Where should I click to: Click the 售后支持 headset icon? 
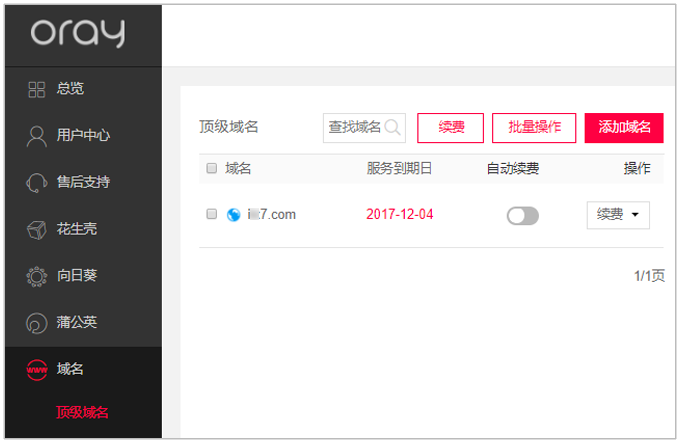pyautogui.click(x=36, y=182)
